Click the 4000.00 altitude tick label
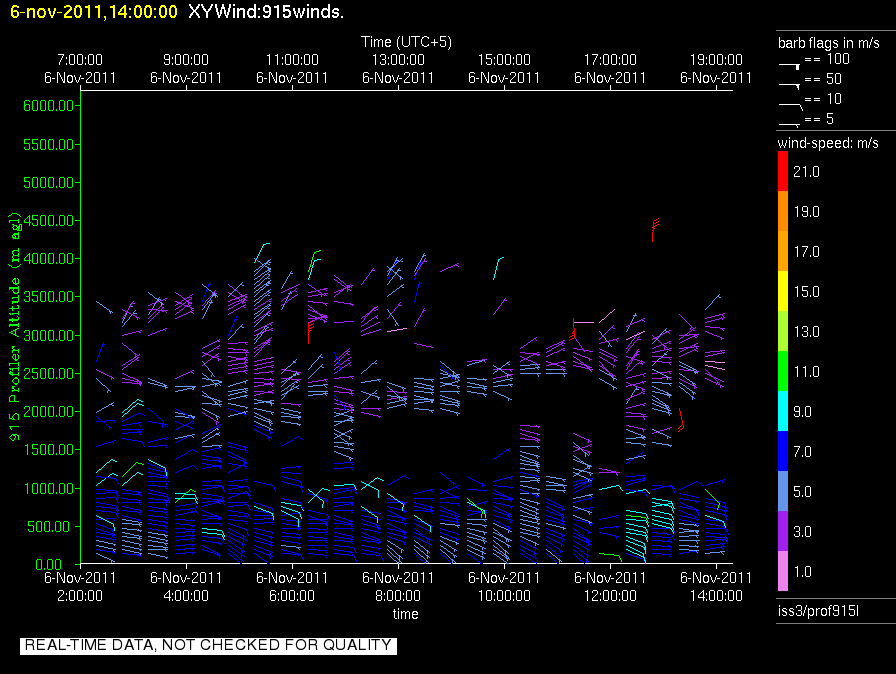The width and height of the screenshot is (896, 674). tap(49, 259)
